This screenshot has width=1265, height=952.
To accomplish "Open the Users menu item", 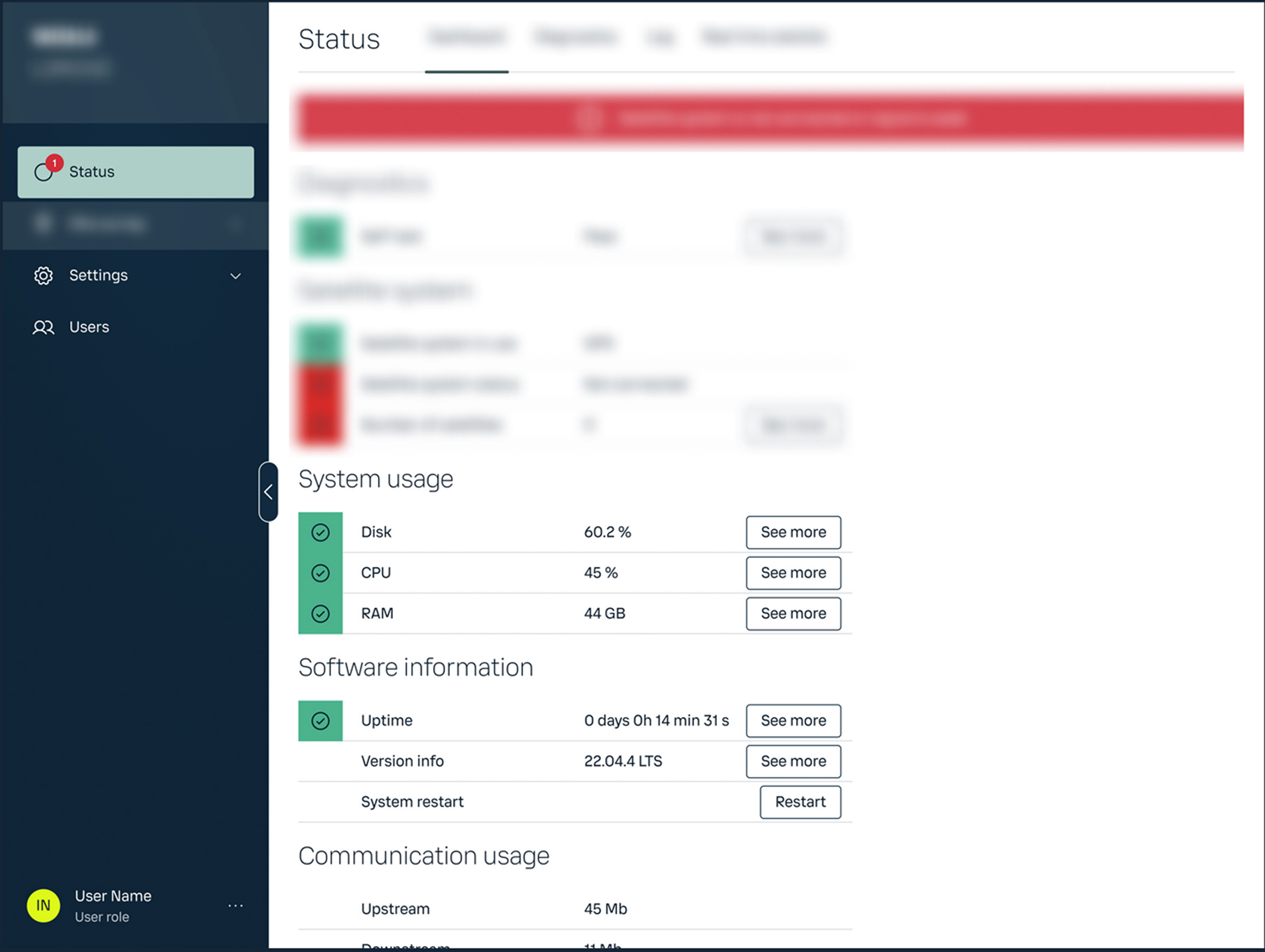I will point(89,327).
